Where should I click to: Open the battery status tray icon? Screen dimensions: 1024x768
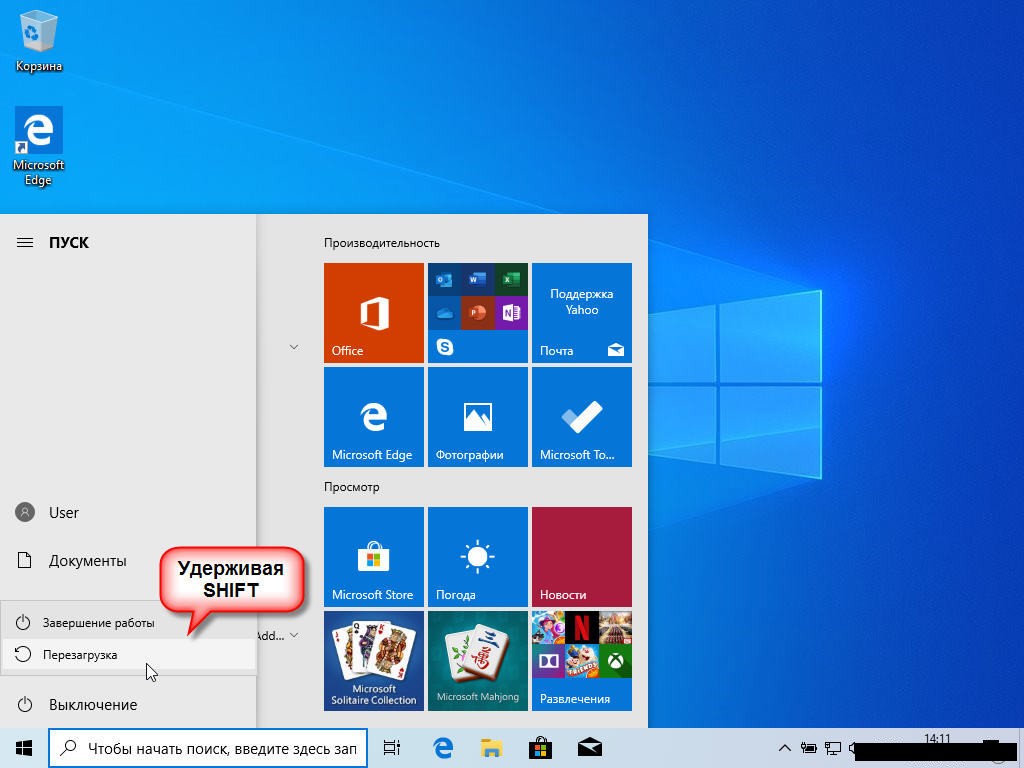(808, 748)
